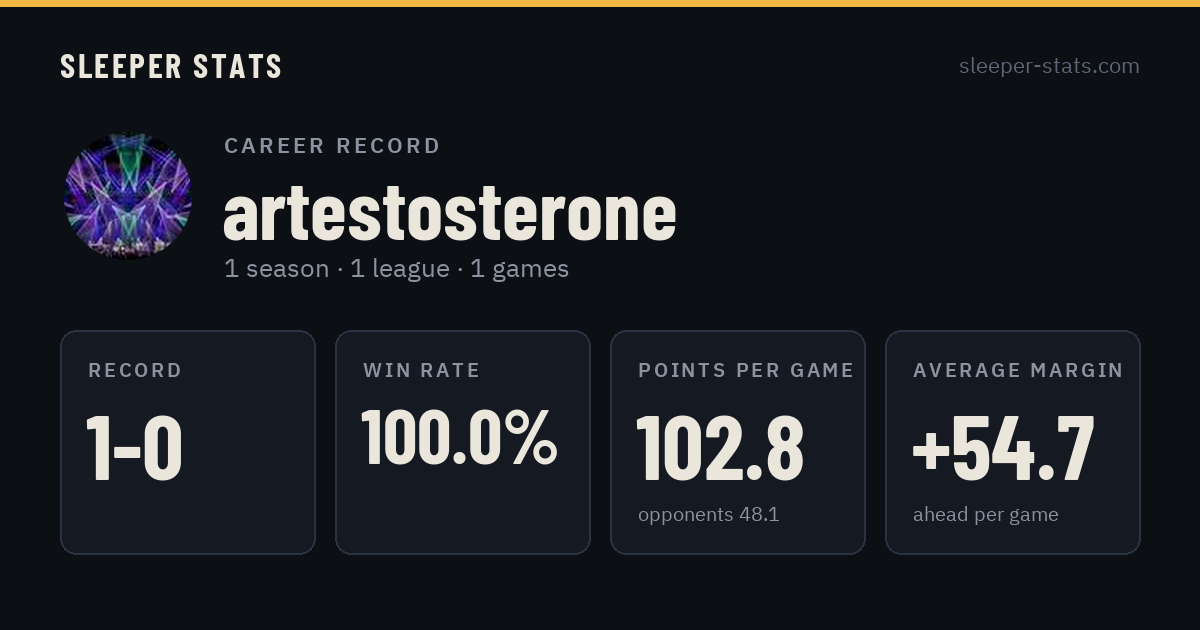The image size is (1200, 630).
Task: Click the 100.0% win rate value
Action: 459,437
